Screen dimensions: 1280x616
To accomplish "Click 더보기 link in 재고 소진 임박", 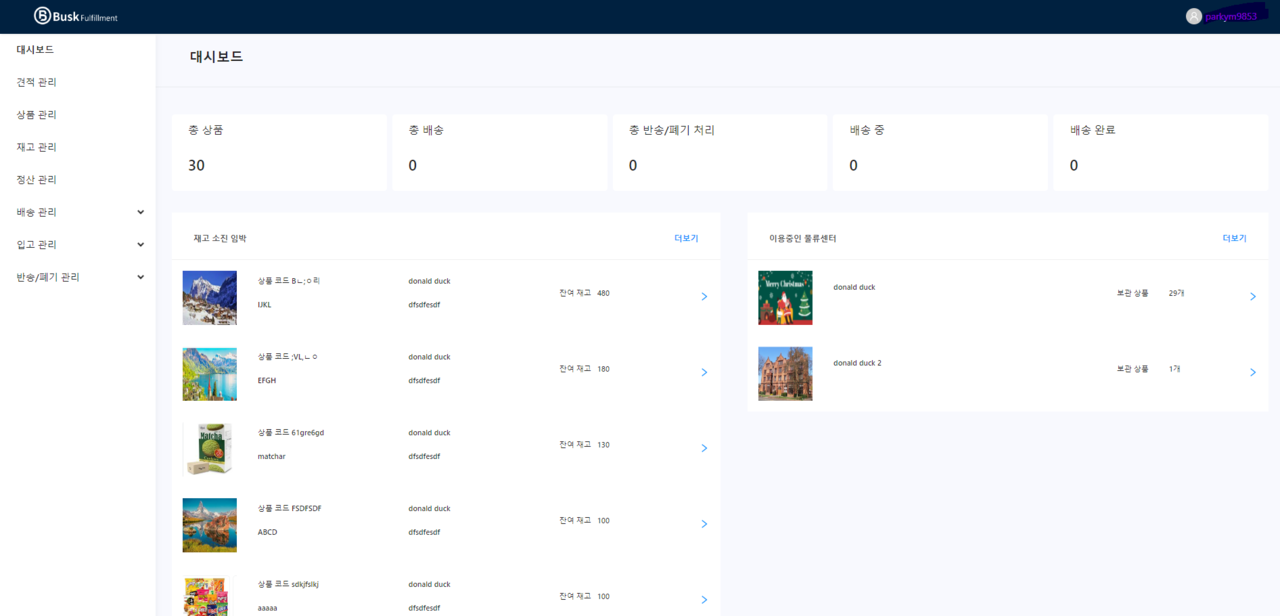I will point(686,239).
